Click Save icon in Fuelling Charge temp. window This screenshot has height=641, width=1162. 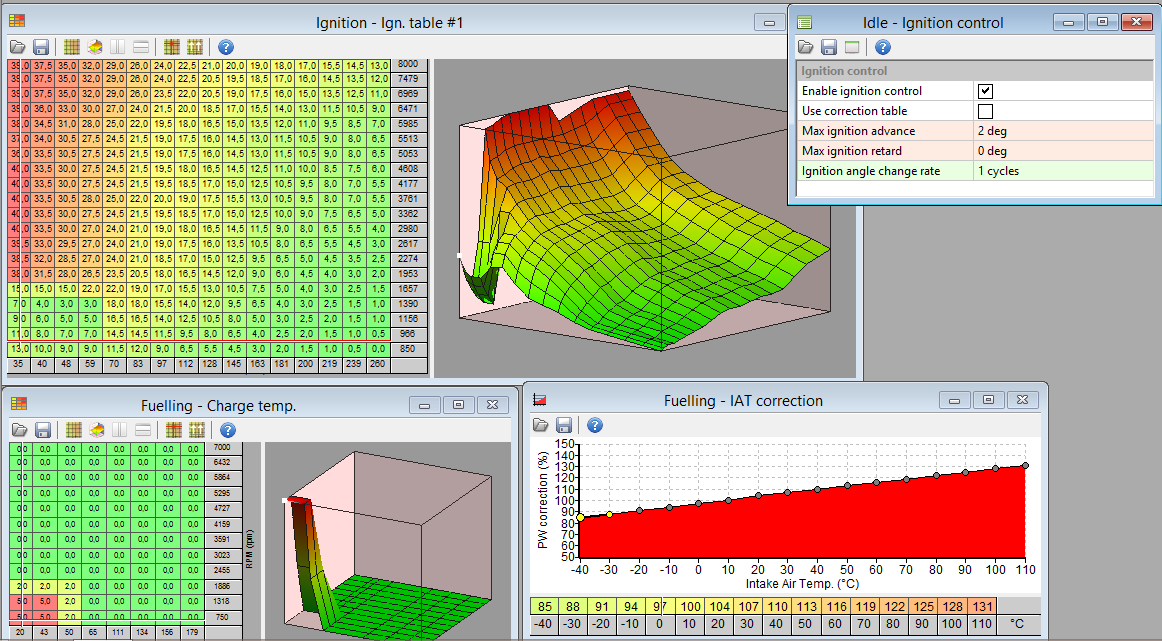(x=41, y=430)
